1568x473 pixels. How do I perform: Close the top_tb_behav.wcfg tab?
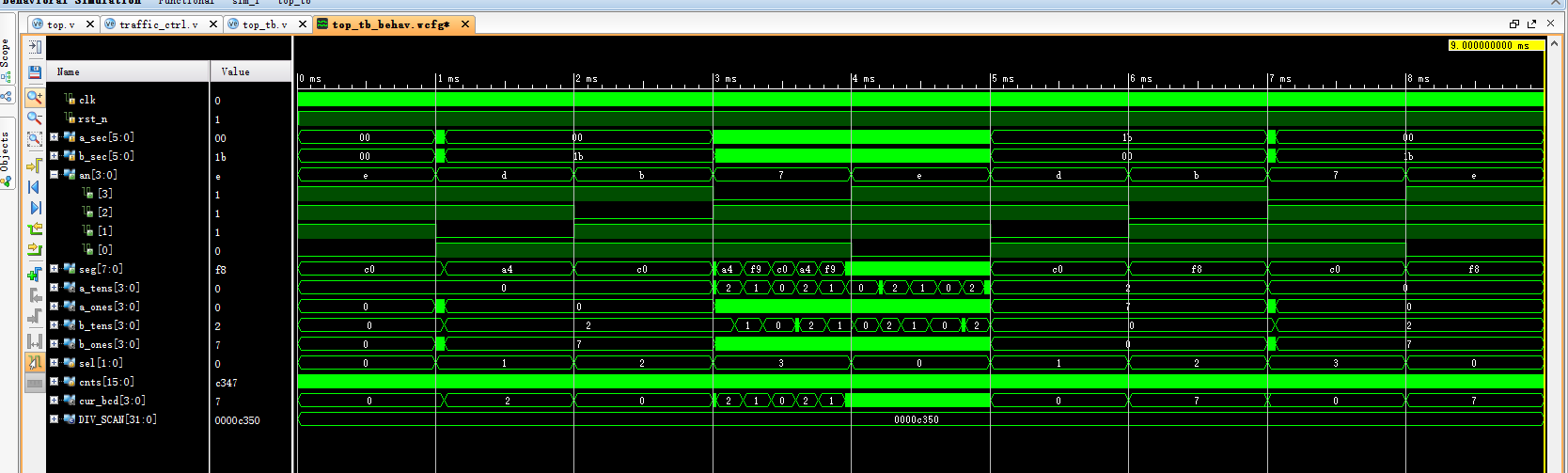click(464, 24)
